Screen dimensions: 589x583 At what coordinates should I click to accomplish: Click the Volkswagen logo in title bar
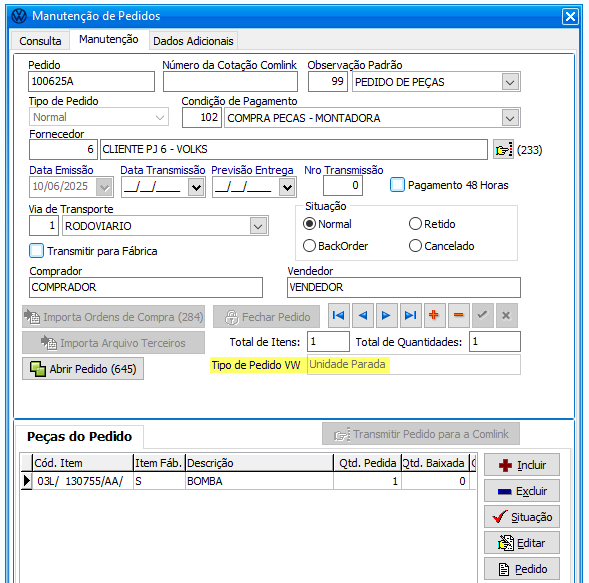19,16
